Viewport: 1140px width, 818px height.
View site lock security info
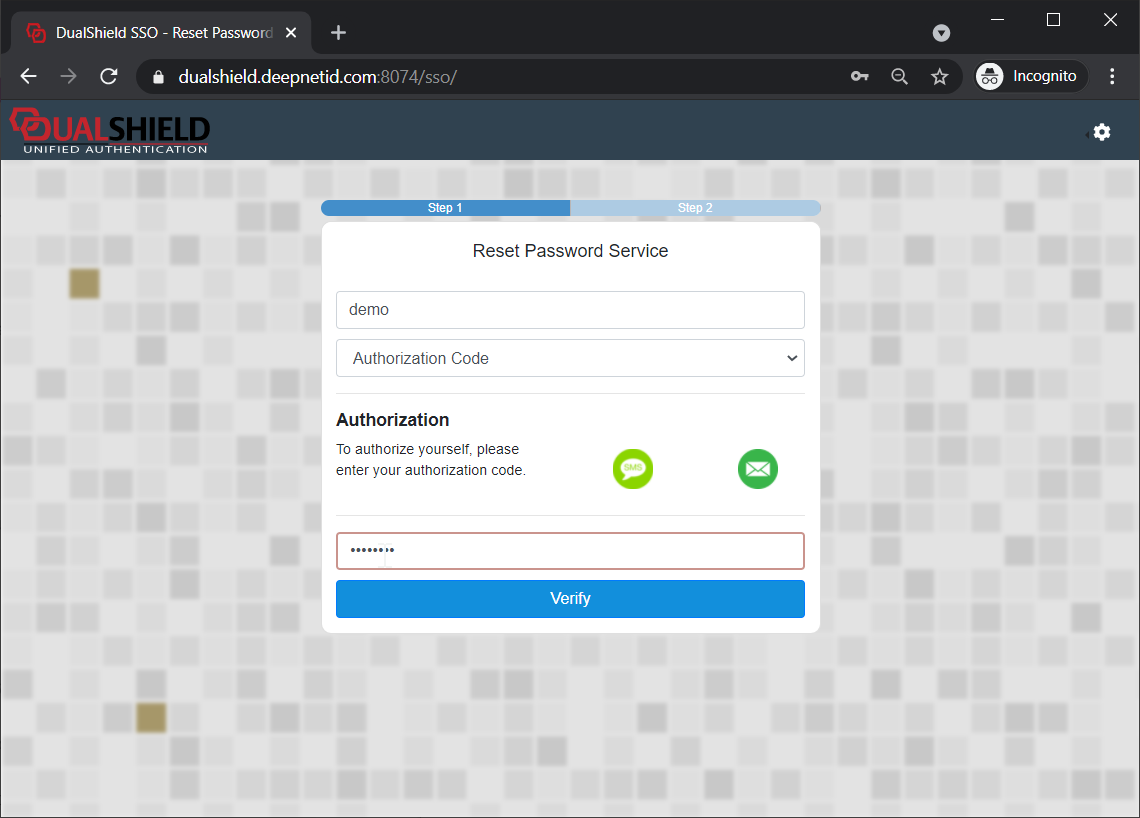[156, 77]
